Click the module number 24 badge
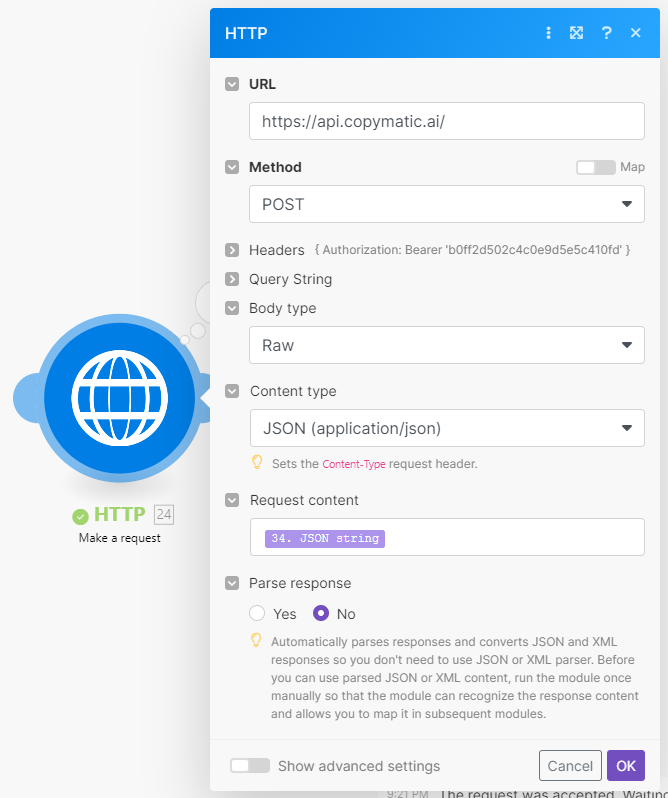This screenshot has width=668, height=798. pyautogui.click(x=164, y=515)
